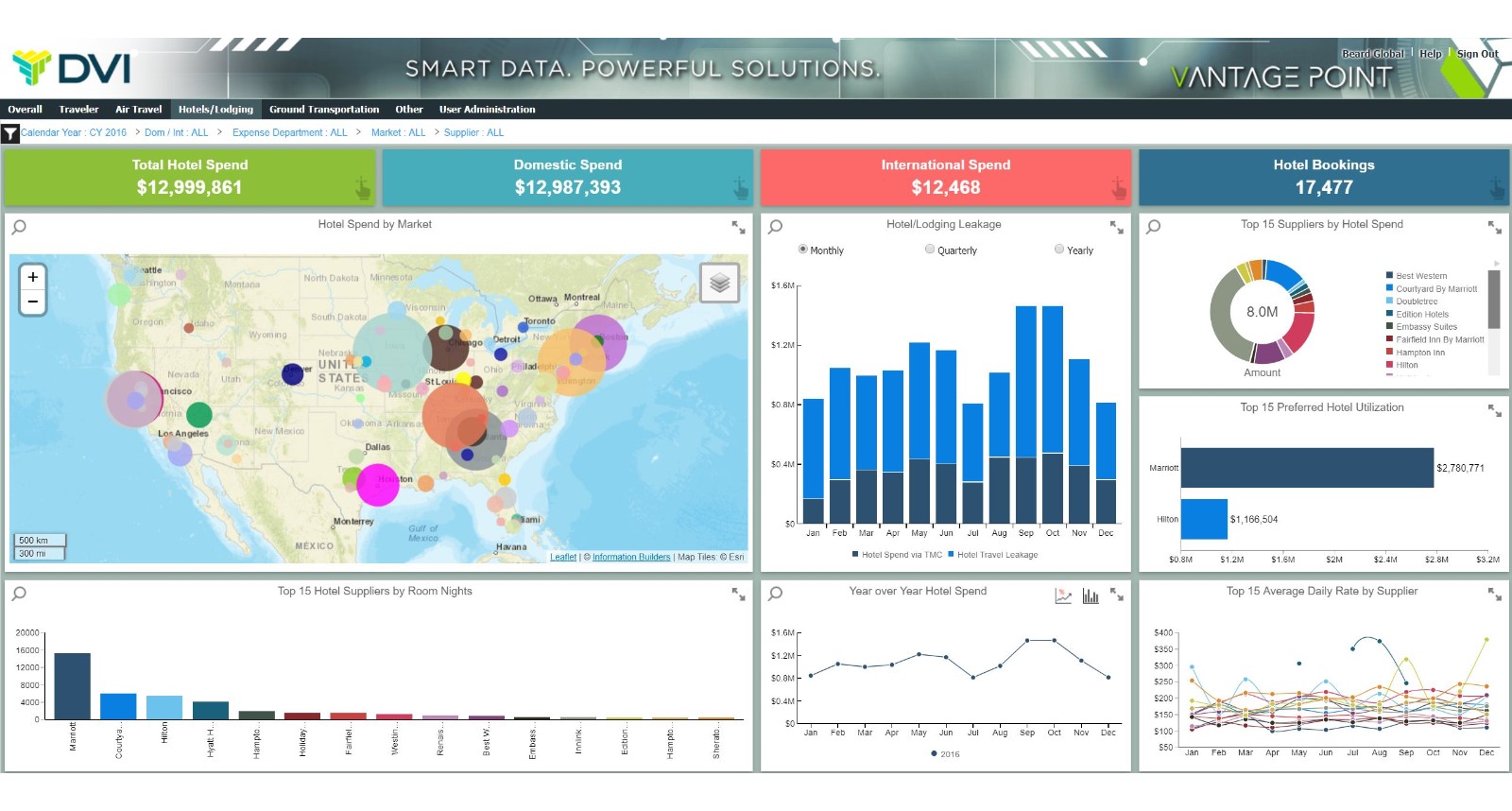Open the Traveler tab
The width and height of the screenshot is (1512, 811).
[78, 110]
